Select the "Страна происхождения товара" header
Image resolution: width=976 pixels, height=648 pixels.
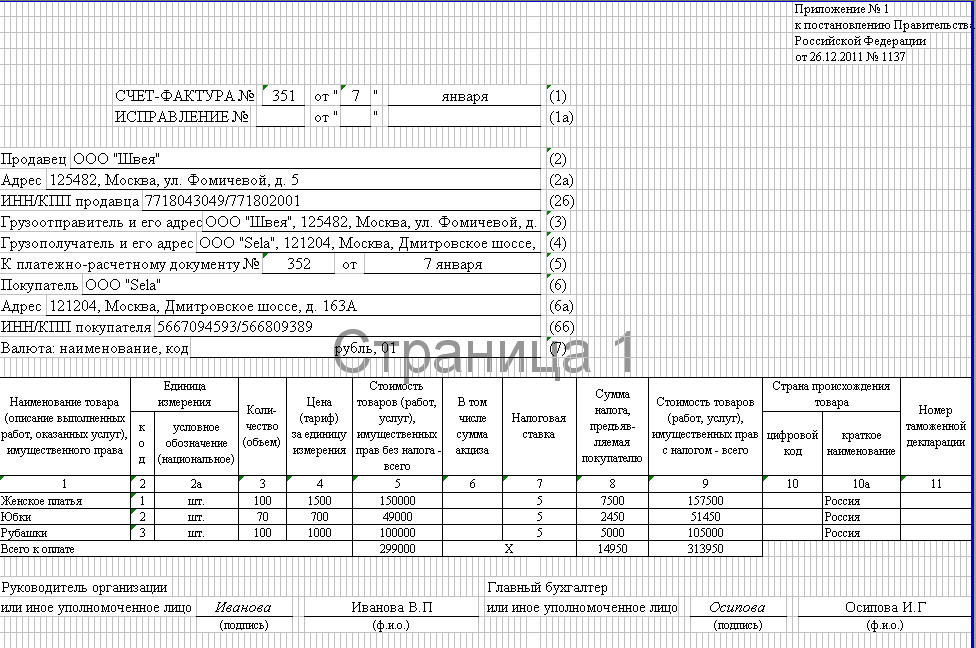tap(831, 394)
